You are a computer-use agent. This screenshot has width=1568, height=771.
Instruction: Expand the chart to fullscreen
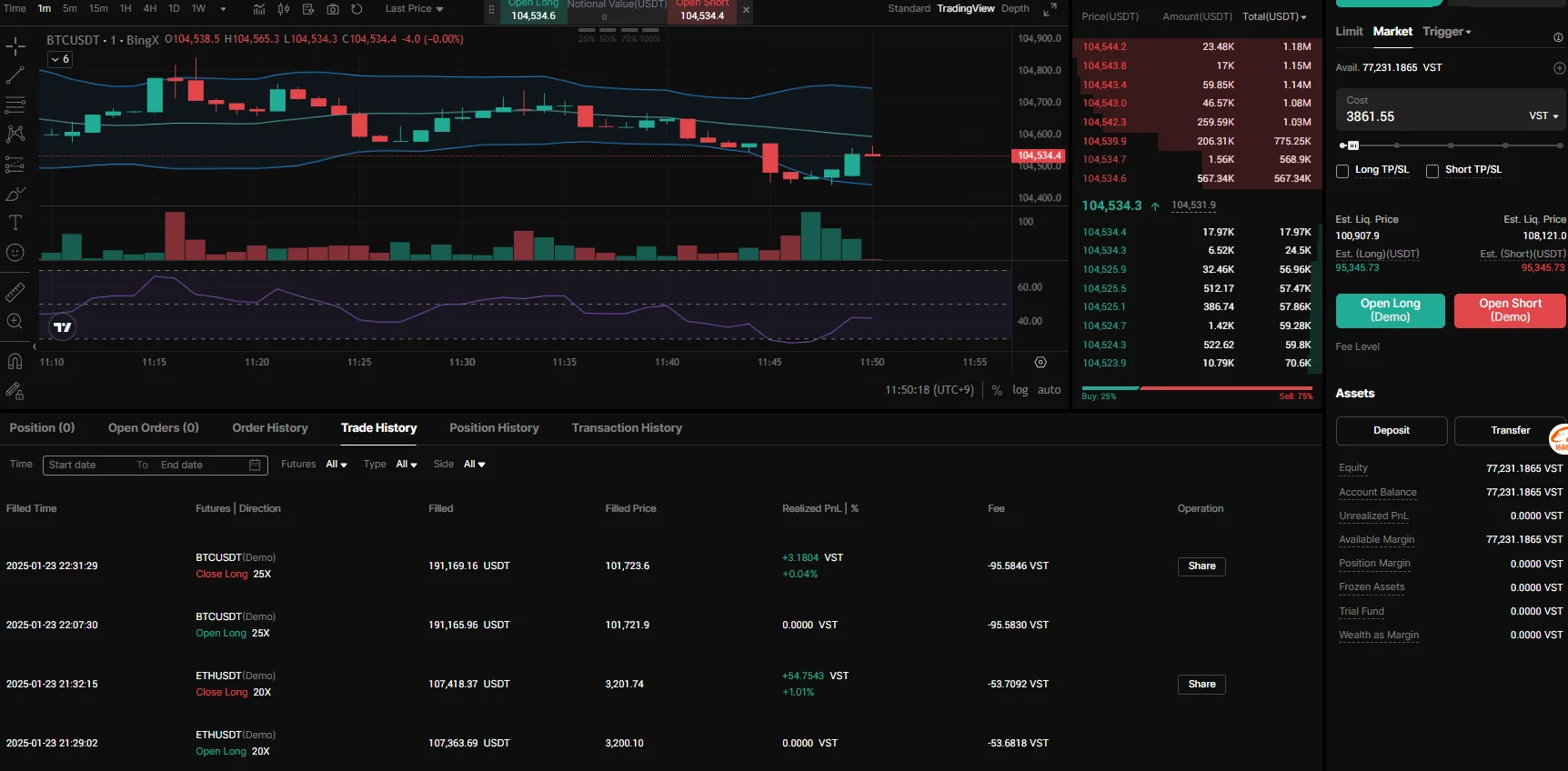tap(1050, 9)
